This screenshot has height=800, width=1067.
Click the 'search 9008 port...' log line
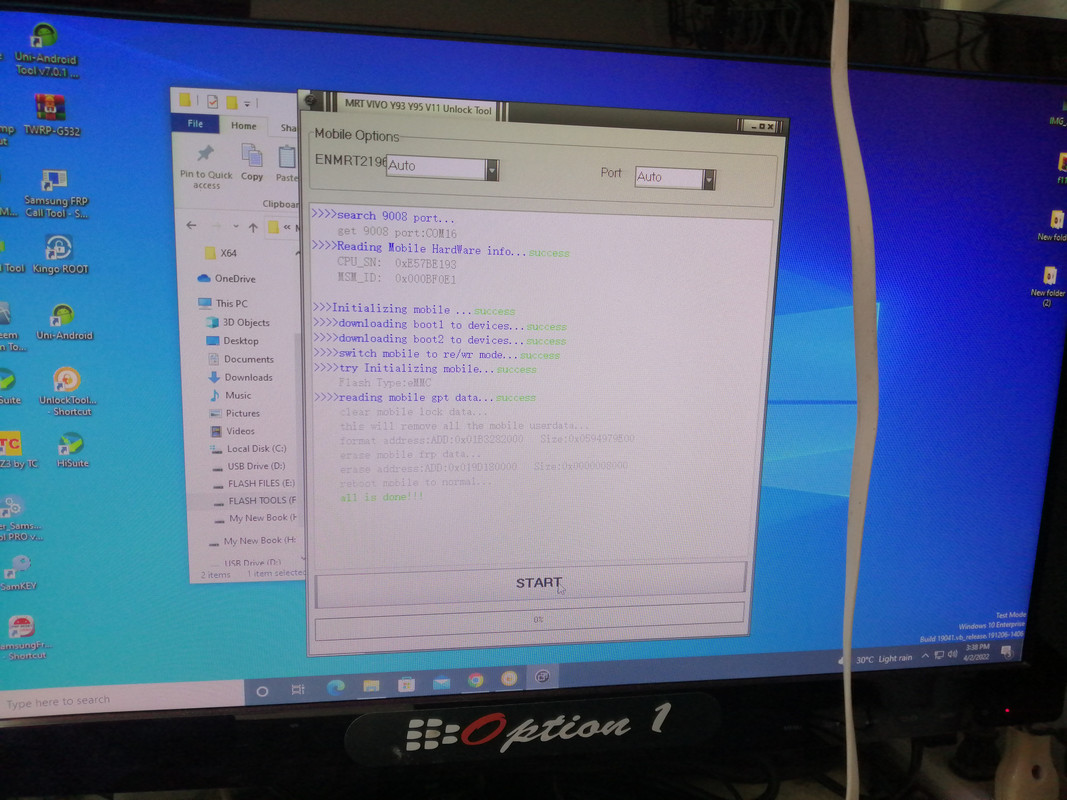coord(383,216)
